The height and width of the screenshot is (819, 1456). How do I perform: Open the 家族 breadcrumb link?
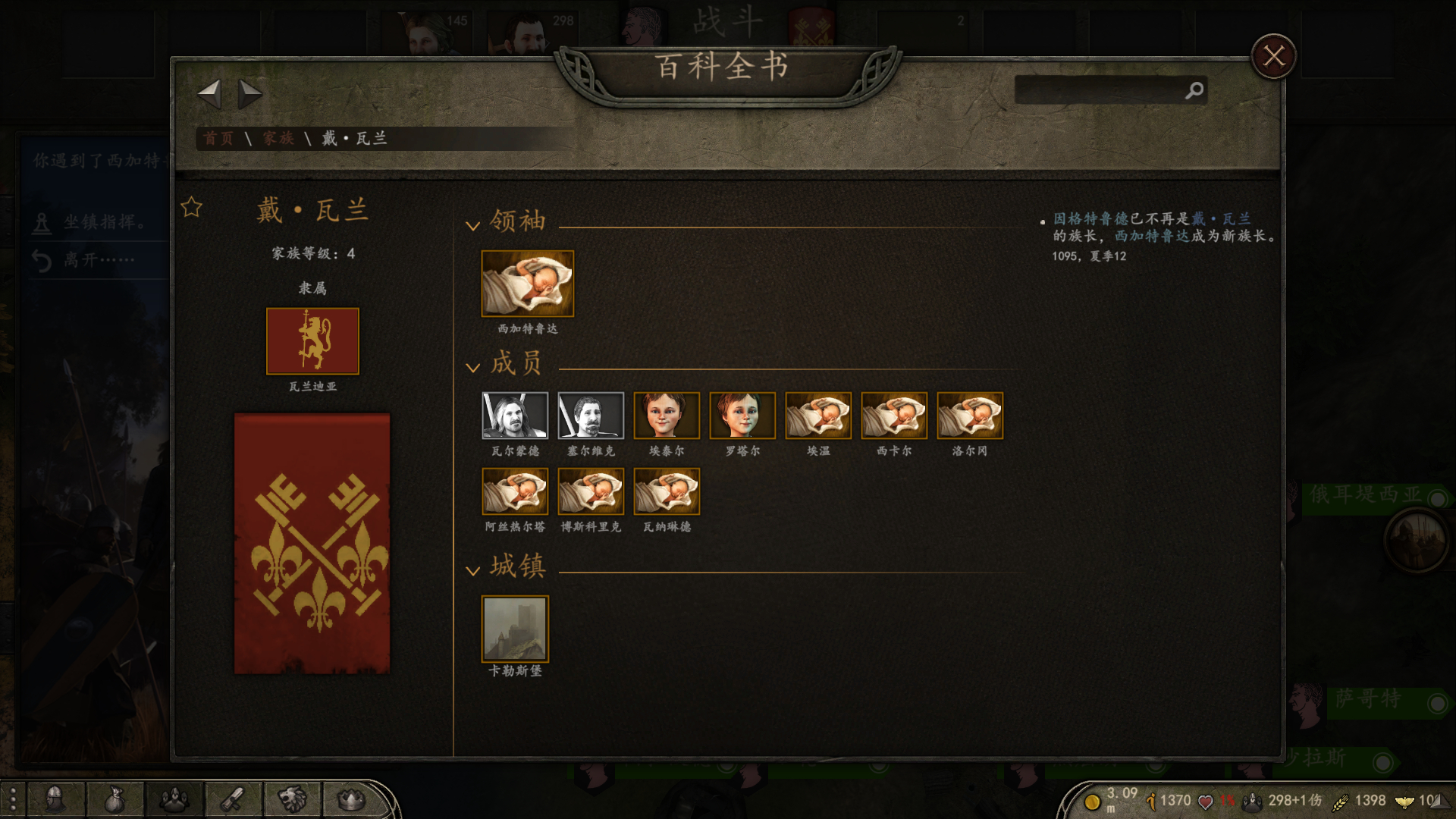coord(278,138)
